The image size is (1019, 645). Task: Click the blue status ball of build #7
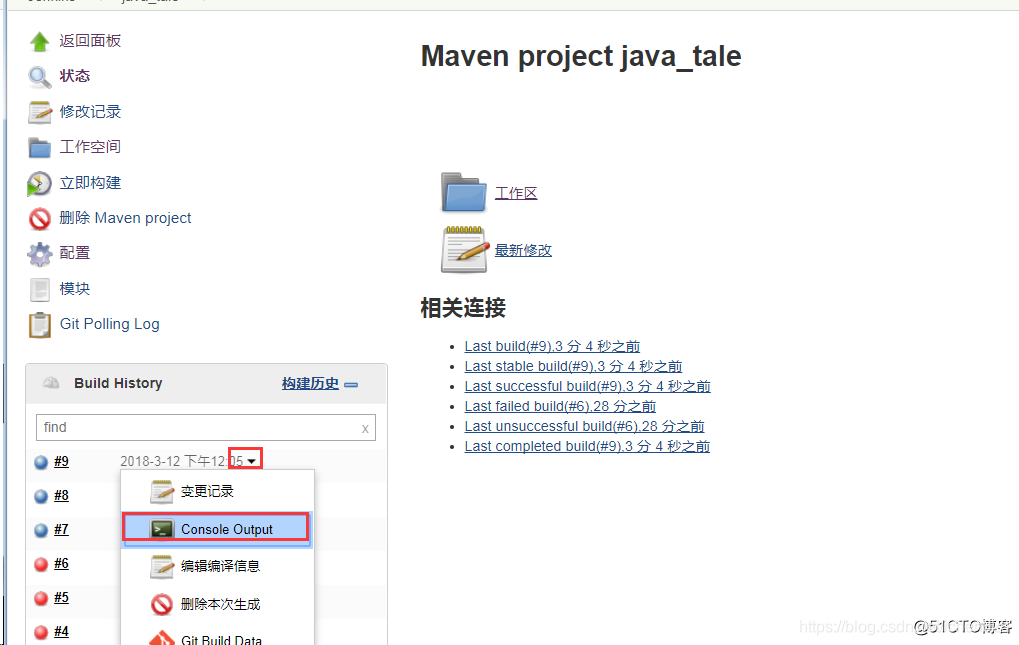(x=41, y=530)
